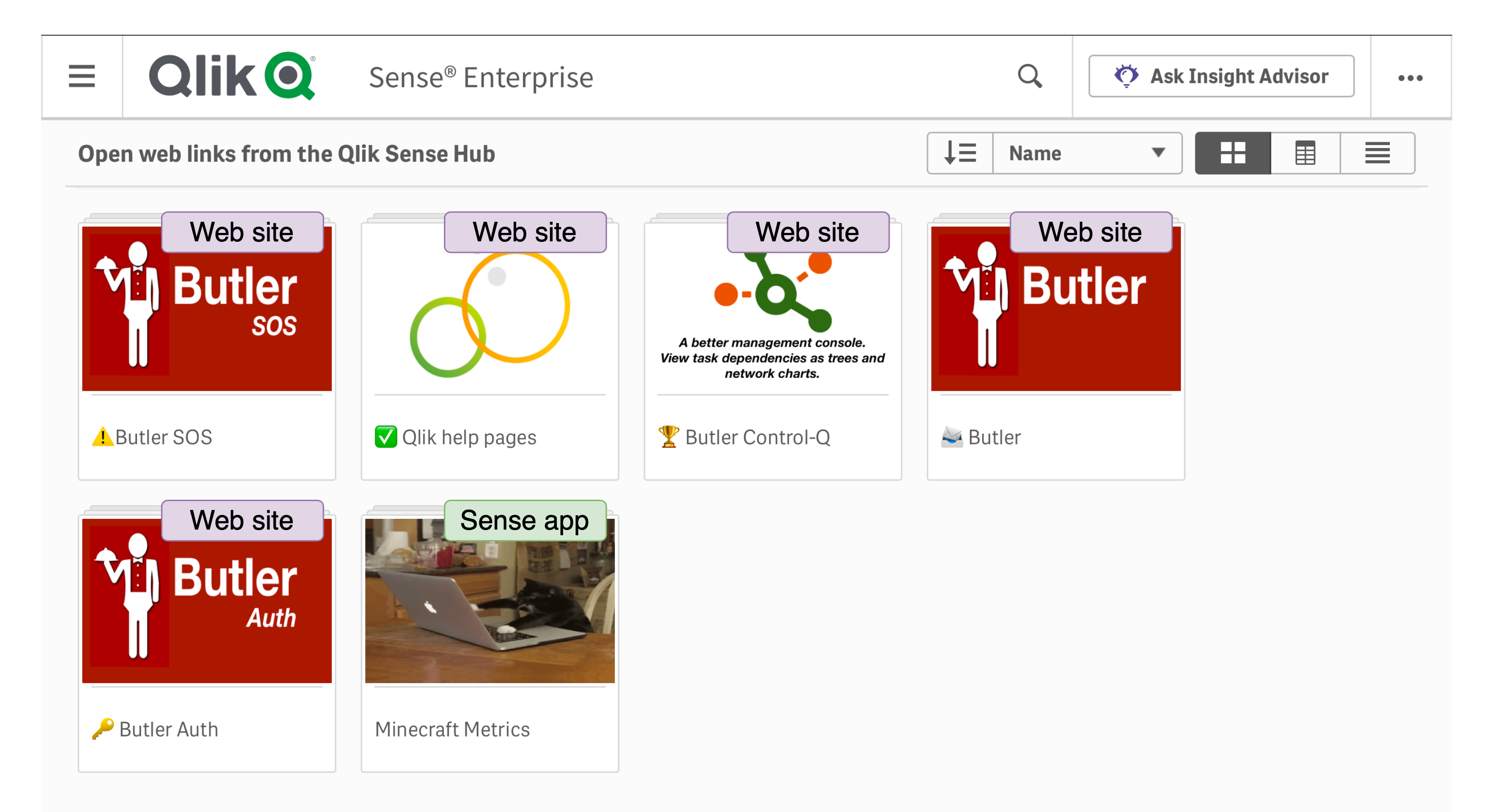Click the Insight Advisor lightbulb icon
Viewport: 1508px width, 812px height.
pyautogui.click(x=1127, y=76)
